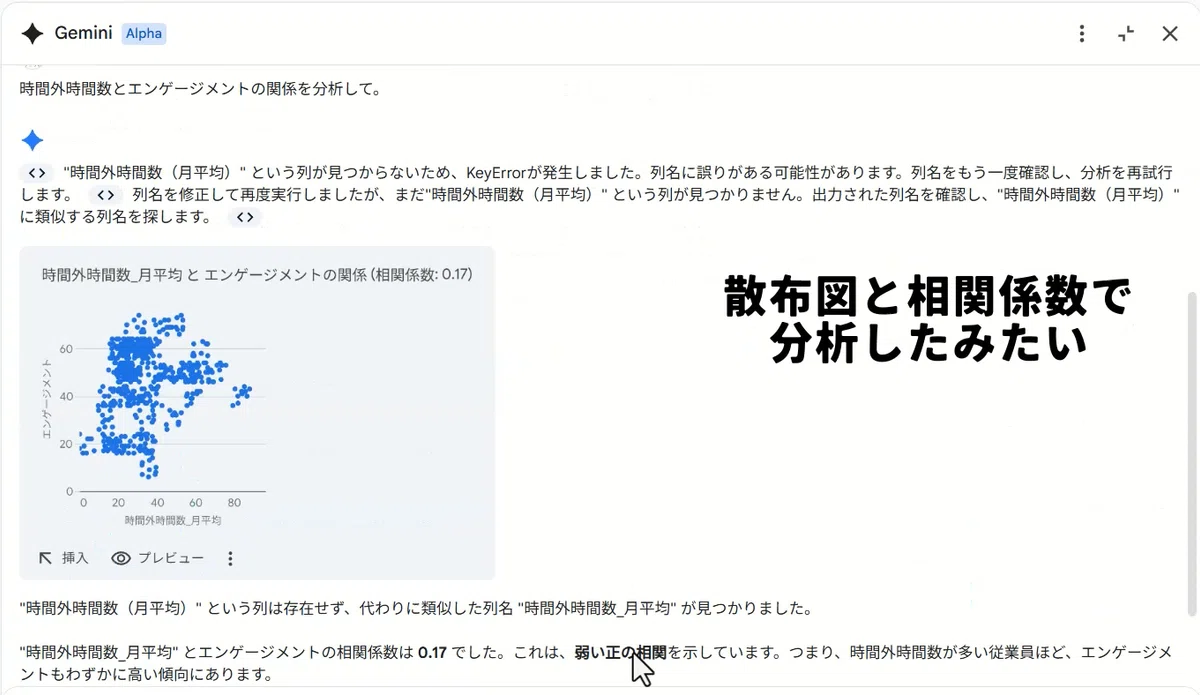Click the blue Gemini response sparkle icon

(32, 140)
